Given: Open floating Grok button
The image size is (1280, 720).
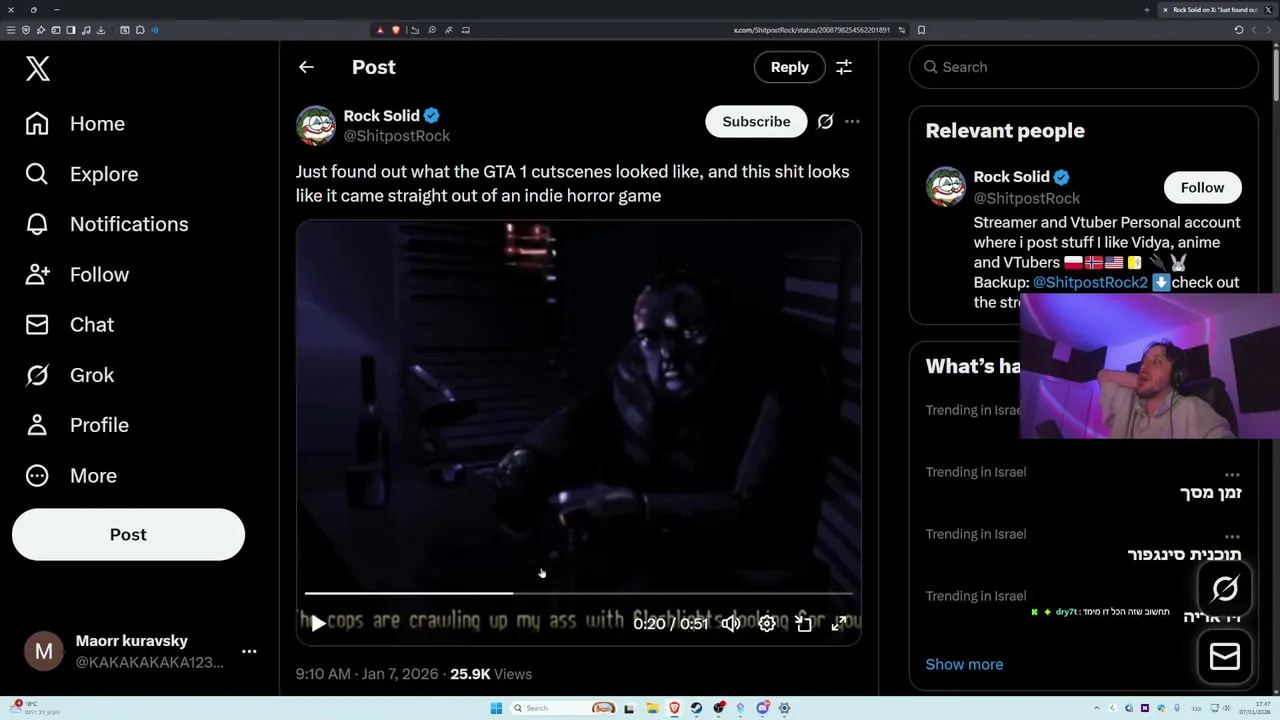Looking at the screenshot, I should [x=1225, y=589].
